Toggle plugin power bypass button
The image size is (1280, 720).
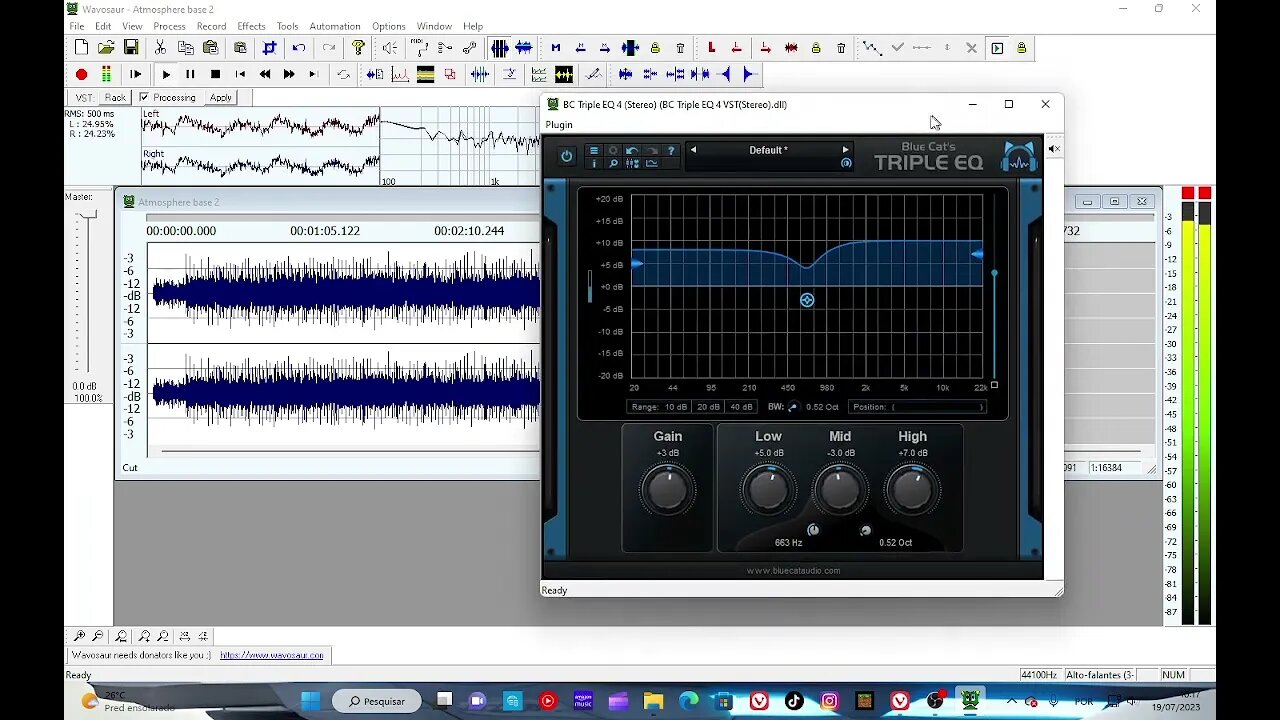566,156
